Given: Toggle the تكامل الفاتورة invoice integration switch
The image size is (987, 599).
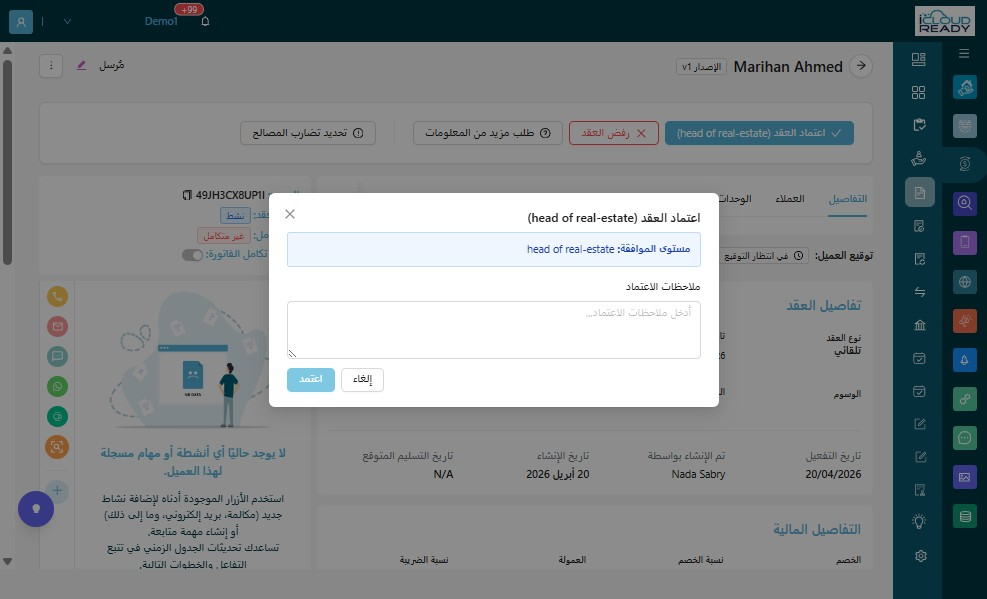Looking at the screenshot, I should [193, 255].
